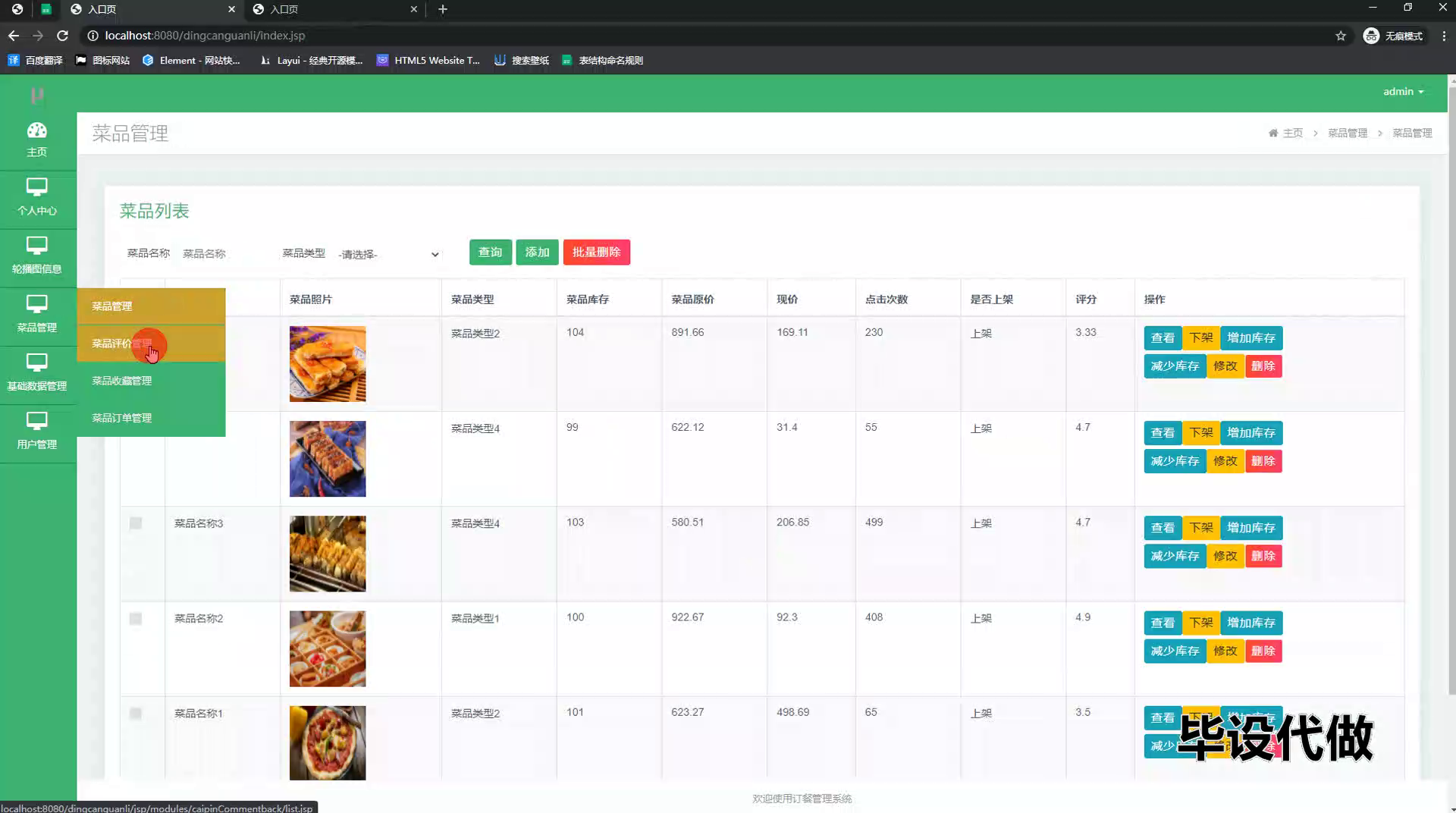This screenshot has width=1456, height=813.
Task: Switch to the second 入口页 browser tab
Action: tap(334, 9)
